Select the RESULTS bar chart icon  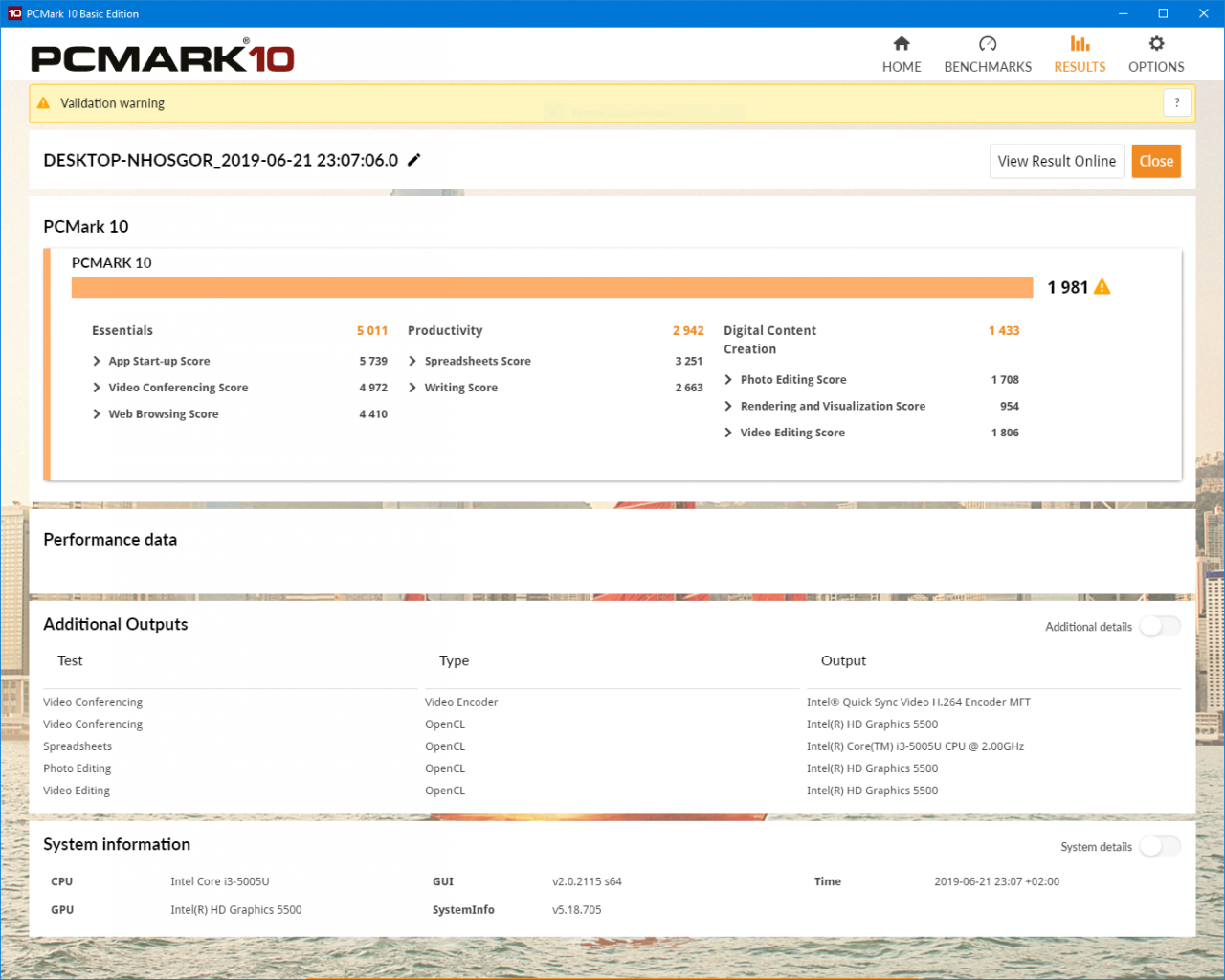(x=1080, y=43)
